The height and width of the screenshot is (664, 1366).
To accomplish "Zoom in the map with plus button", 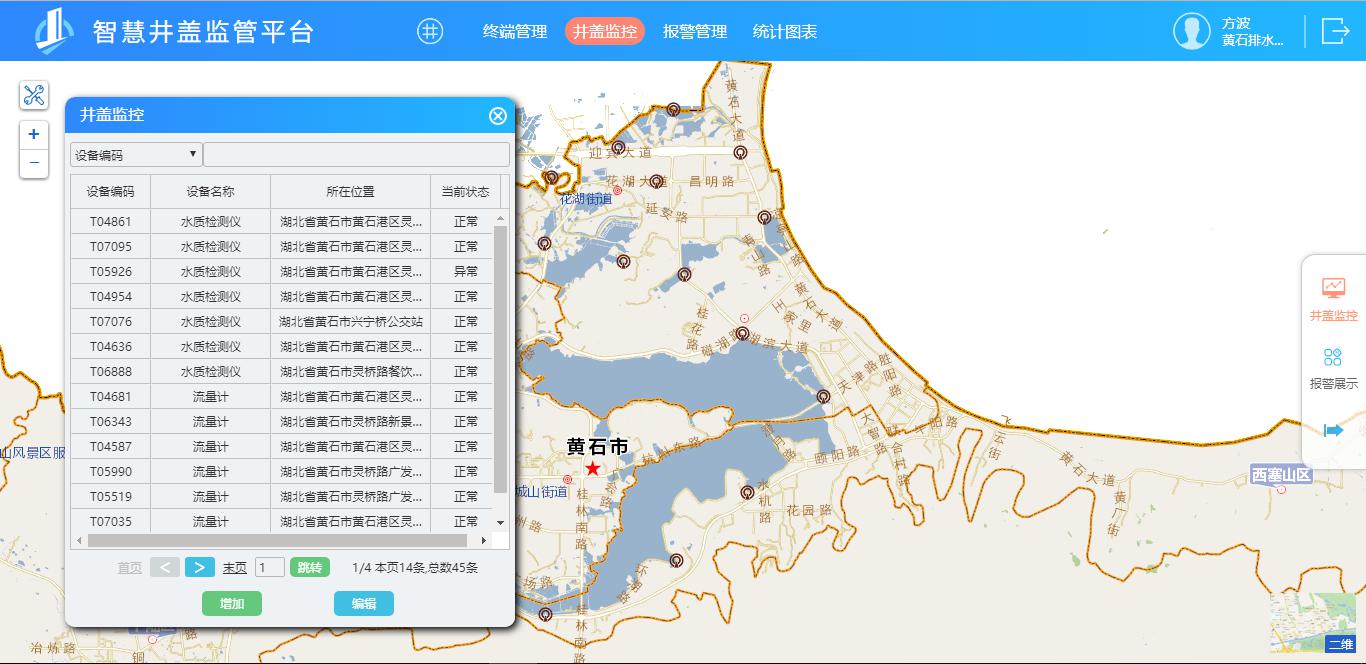I will [x=34, y=134].
